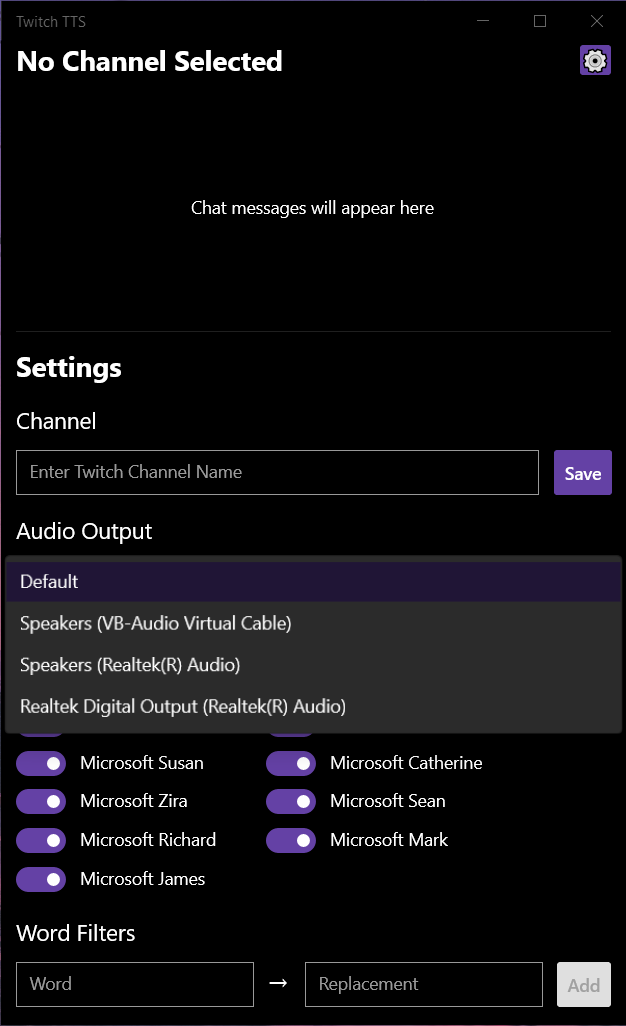Screen dimensions: 626x1026
Task: Focus the Enter Twitch Channel Name field
Action: pos(277,472)
